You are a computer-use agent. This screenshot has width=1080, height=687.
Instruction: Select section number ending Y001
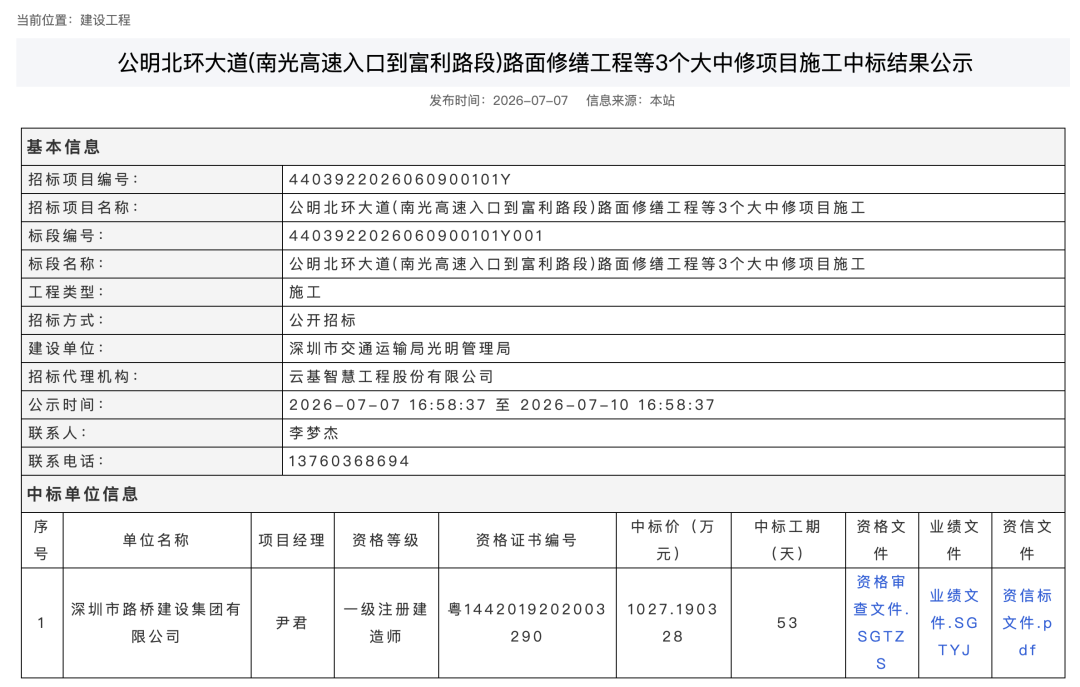tap(416, 236)
